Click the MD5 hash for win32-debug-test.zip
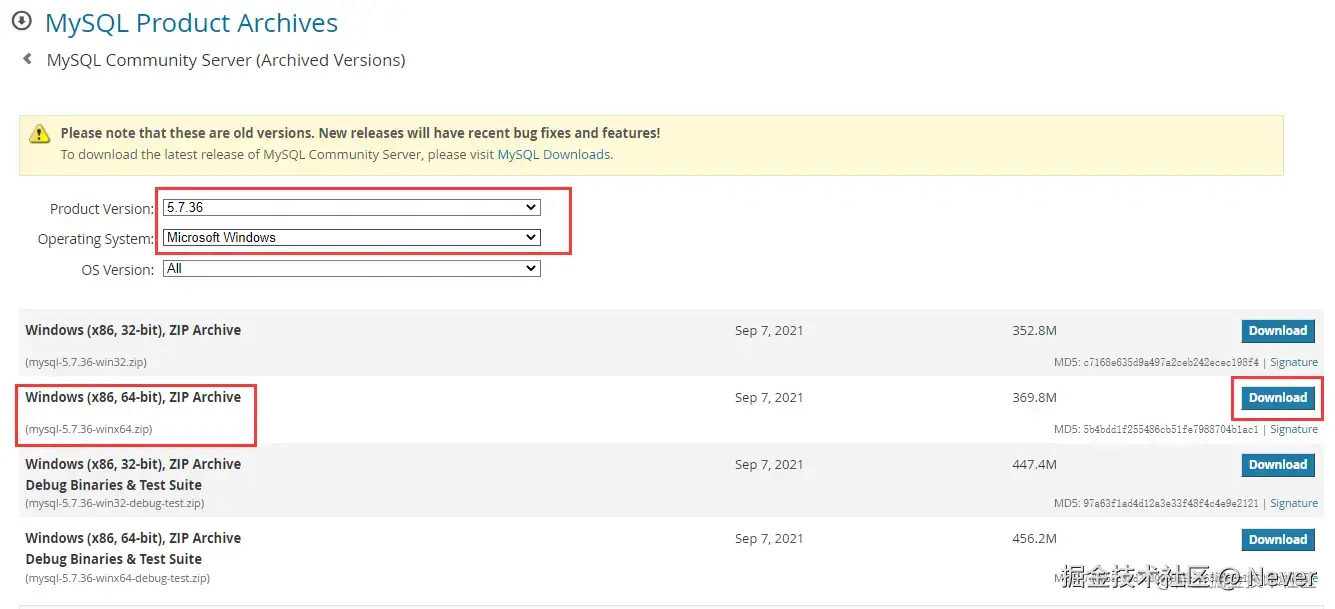 tap(1171, 503)
